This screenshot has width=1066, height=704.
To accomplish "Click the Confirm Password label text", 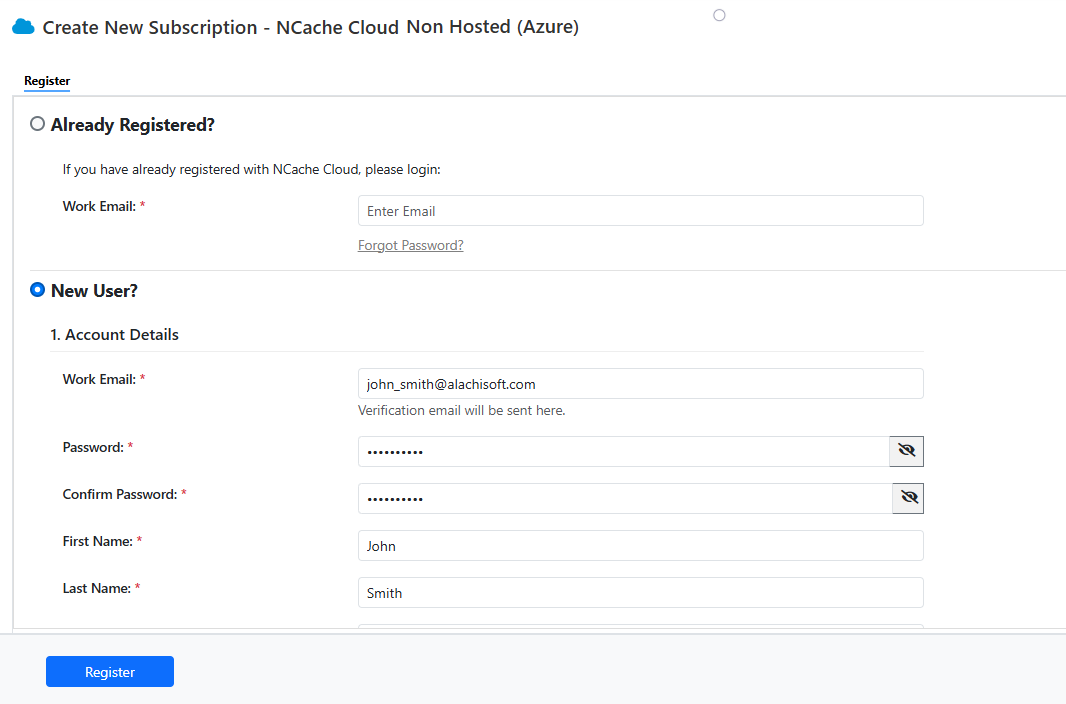I will tap(120, 494).
